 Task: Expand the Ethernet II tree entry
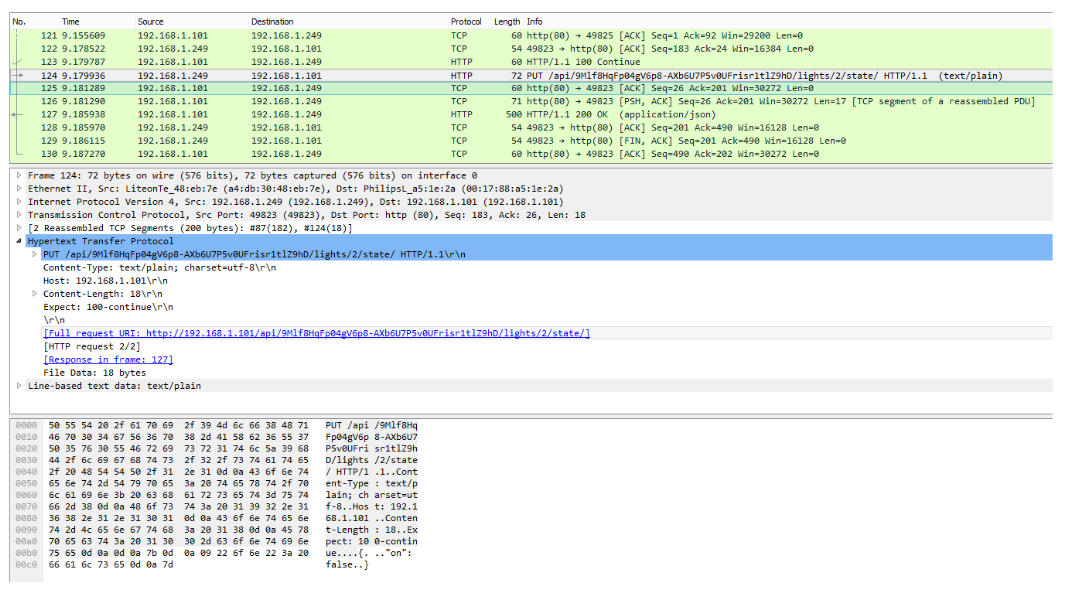(x=19, y=188)
